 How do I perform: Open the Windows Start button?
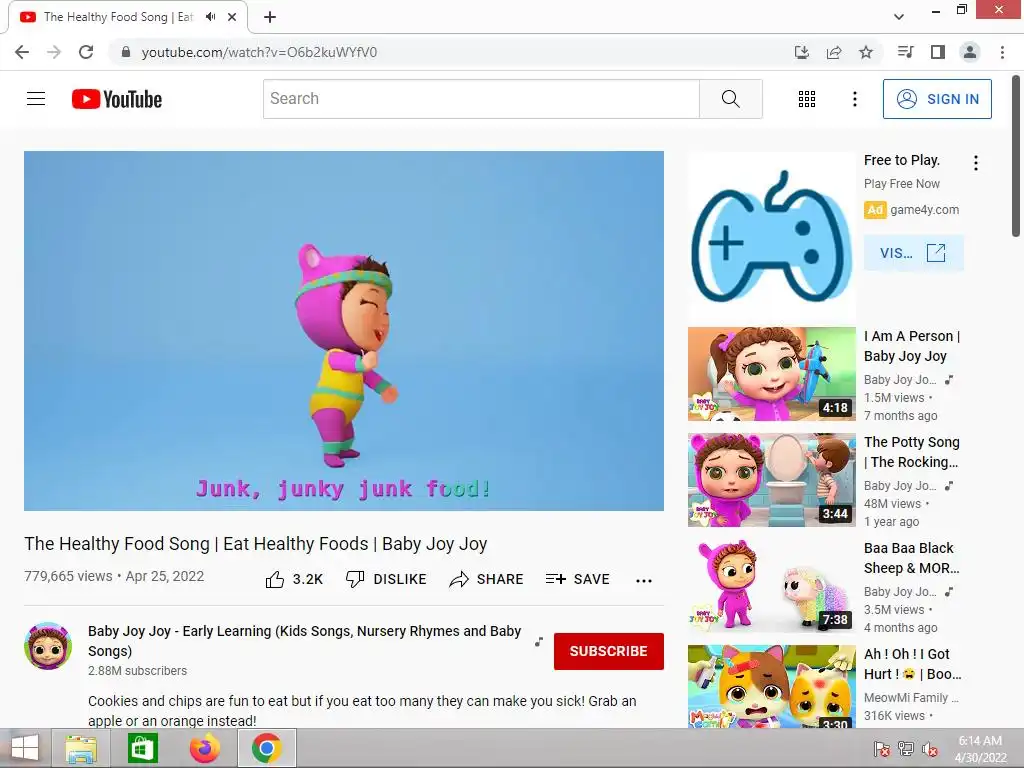[x=24, y=748]
